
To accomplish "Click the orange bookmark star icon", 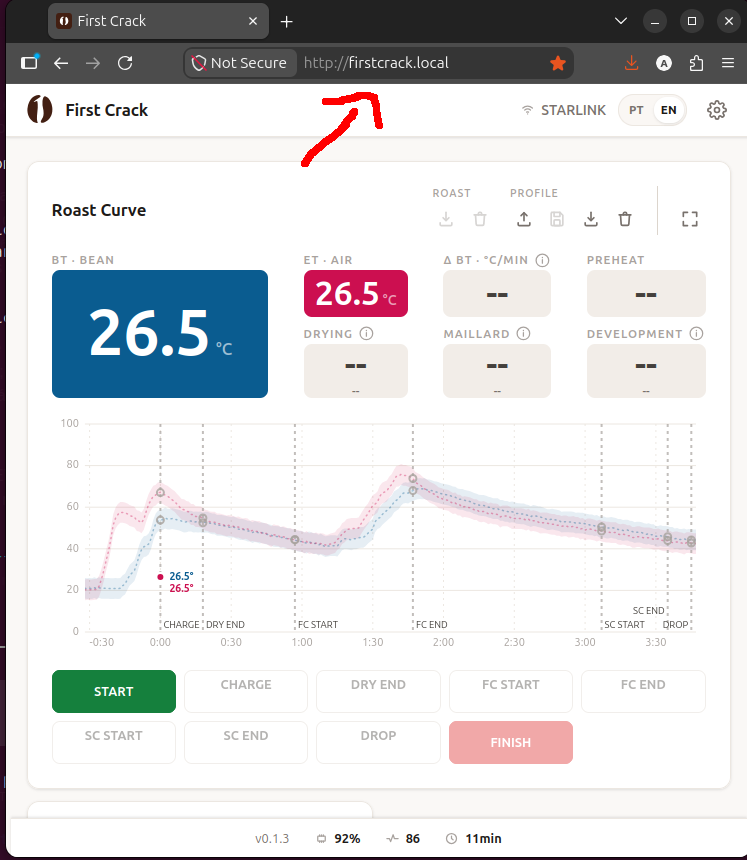I will coord(558,63).
